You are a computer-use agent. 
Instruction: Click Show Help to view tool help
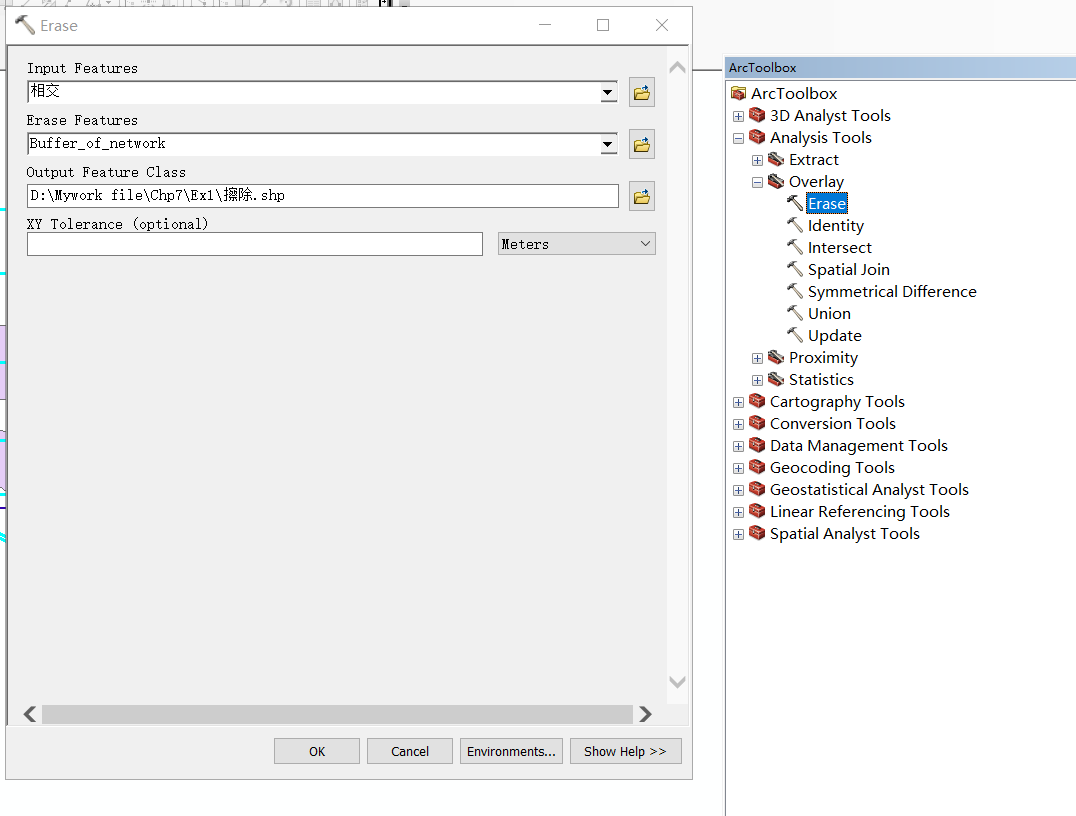(625, 751)
